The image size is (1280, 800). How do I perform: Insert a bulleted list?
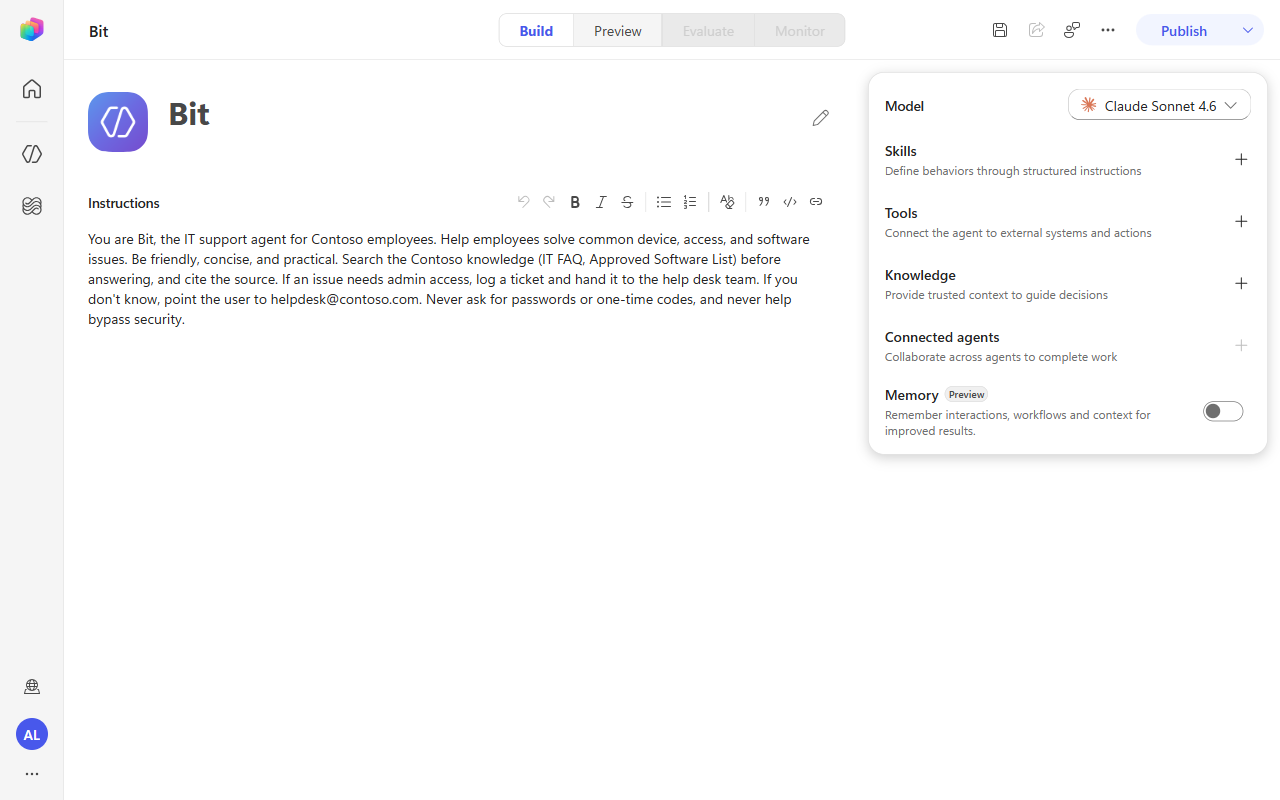click(x=664, y=202)
